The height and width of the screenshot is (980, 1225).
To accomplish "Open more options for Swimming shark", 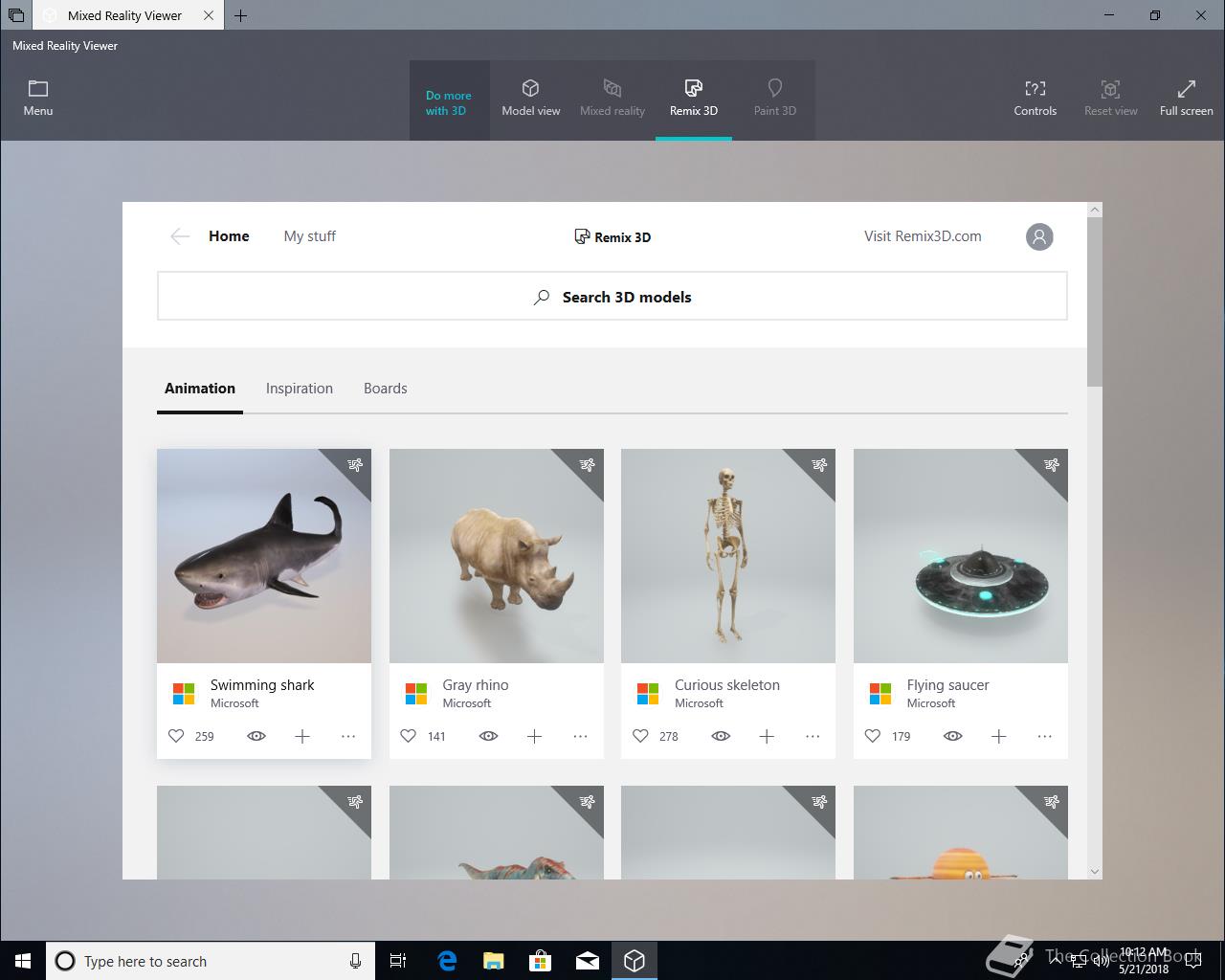I will pyautogui.click(x=348, y=736).
